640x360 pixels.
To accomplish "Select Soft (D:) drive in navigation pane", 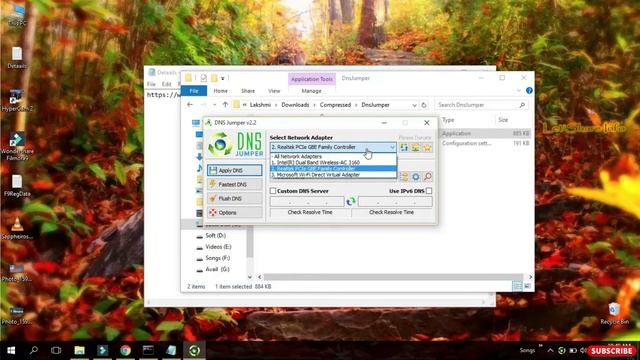I will pyautogui.click(x=216, y=236).
